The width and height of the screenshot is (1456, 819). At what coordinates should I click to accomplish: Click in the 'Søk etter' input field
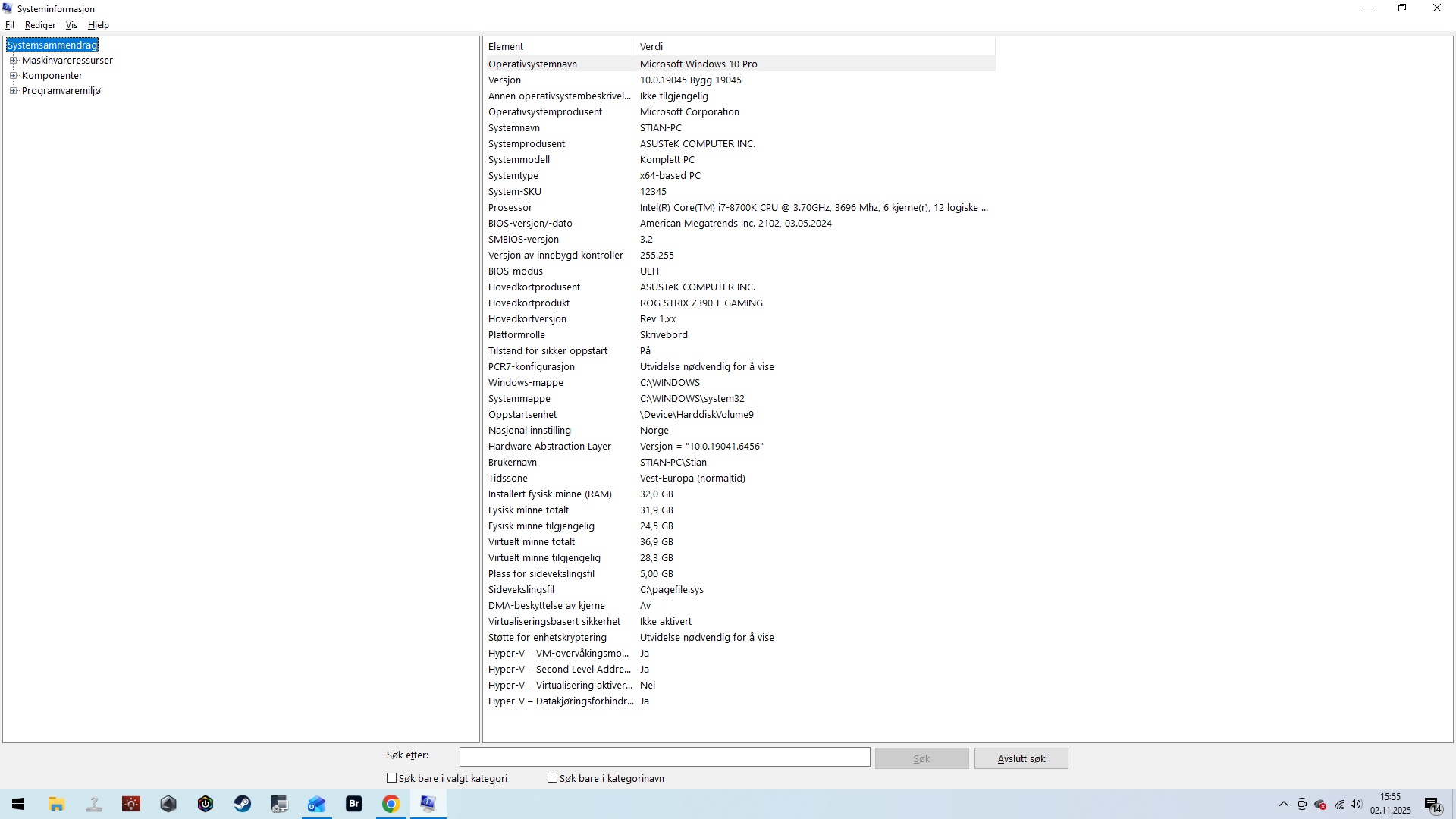[664, 757]
